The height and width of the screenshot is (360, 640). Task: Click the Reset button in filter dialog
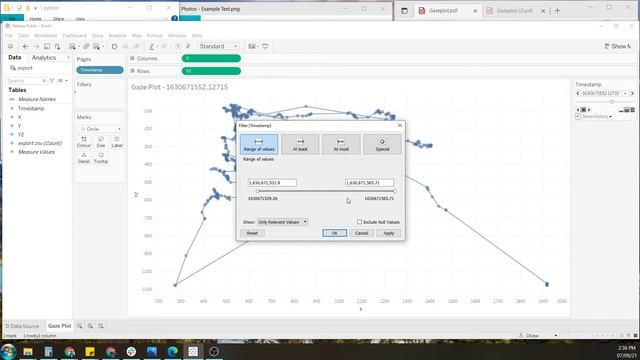(252, 233)
